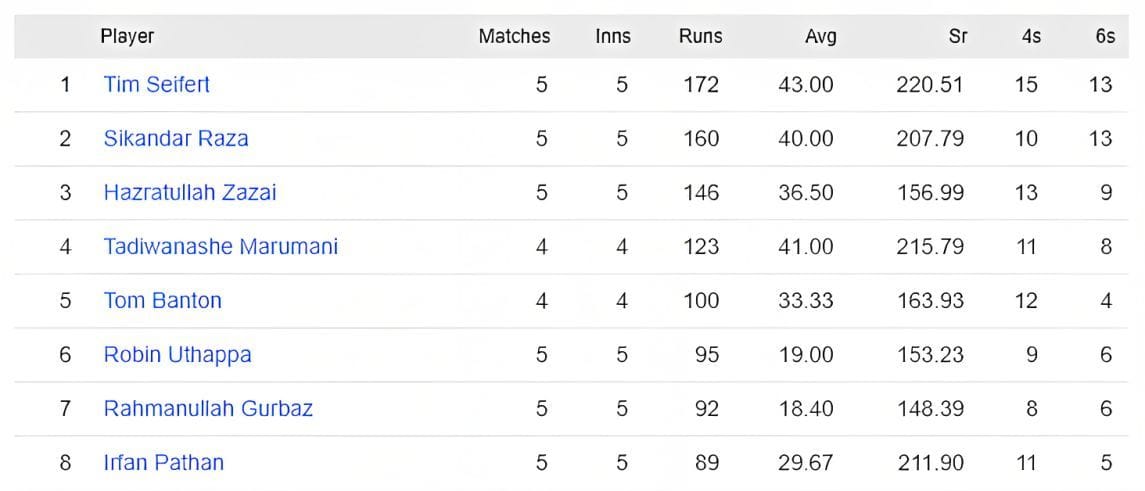Open the Rahmanullah Gurbaz link

pos(208,409)
